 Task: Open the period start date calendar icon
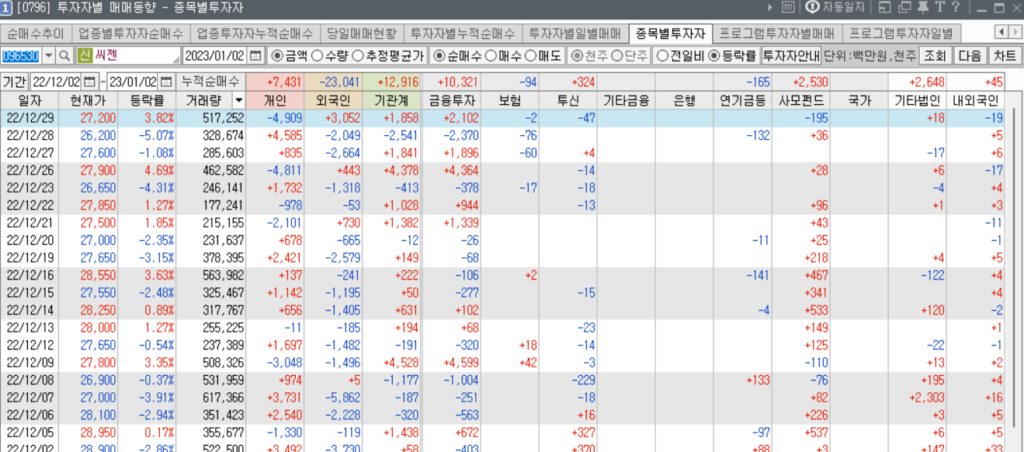(x=89, y=80)
